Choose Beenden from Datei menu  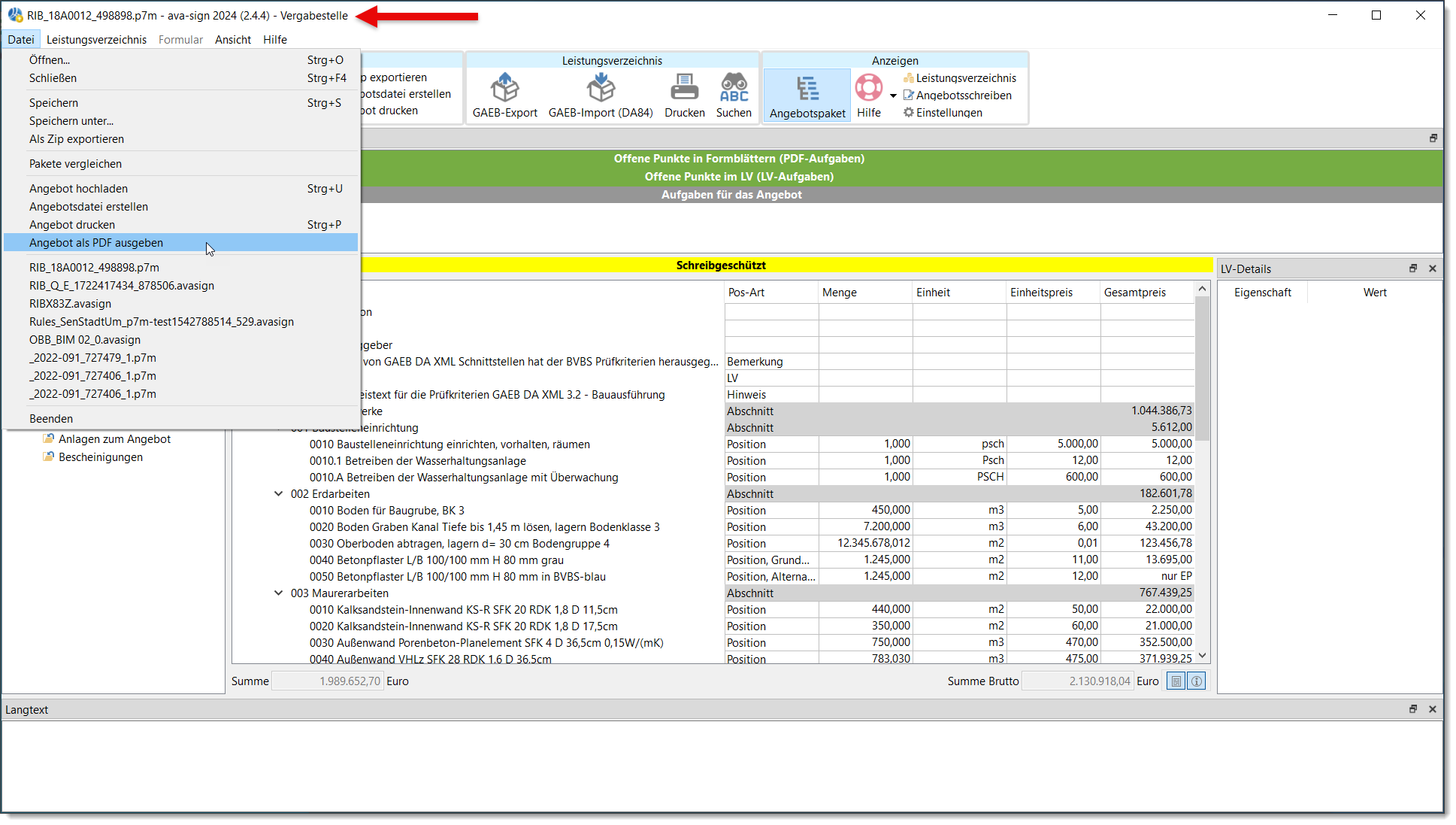pyautogui.click(x=180, y=419)
